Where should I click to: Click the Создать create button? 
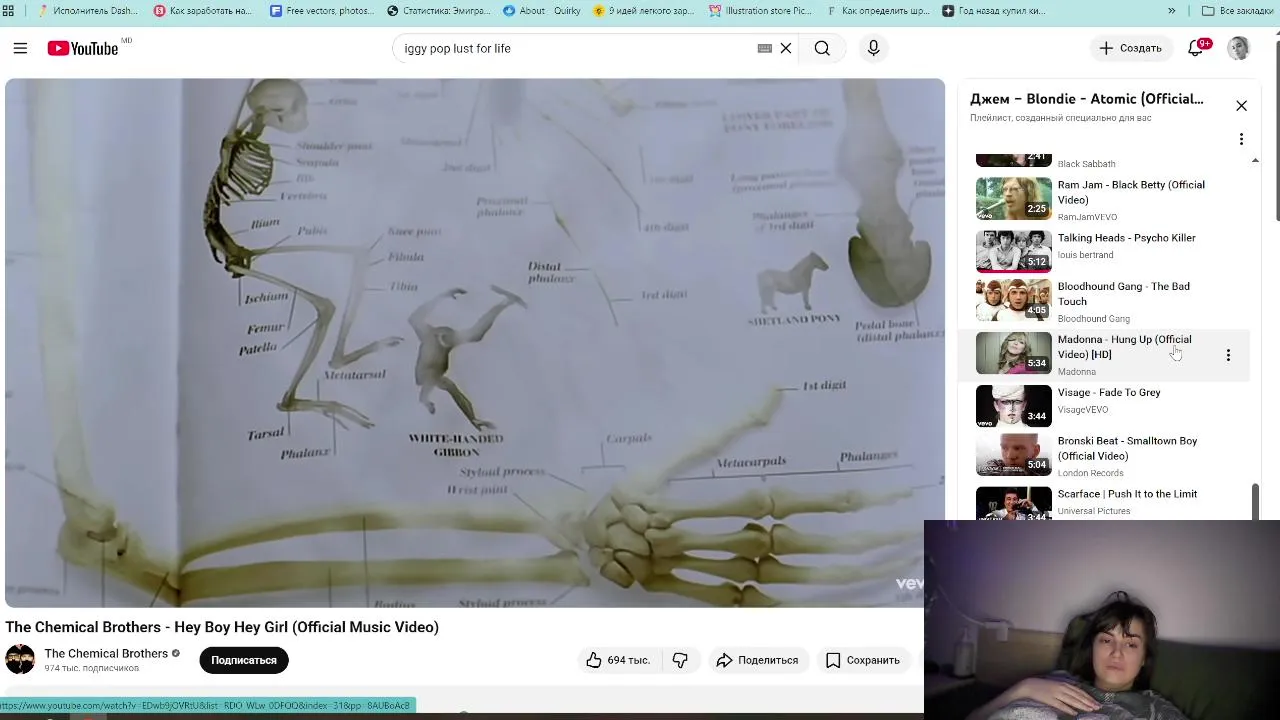(x=1130, y=48)
